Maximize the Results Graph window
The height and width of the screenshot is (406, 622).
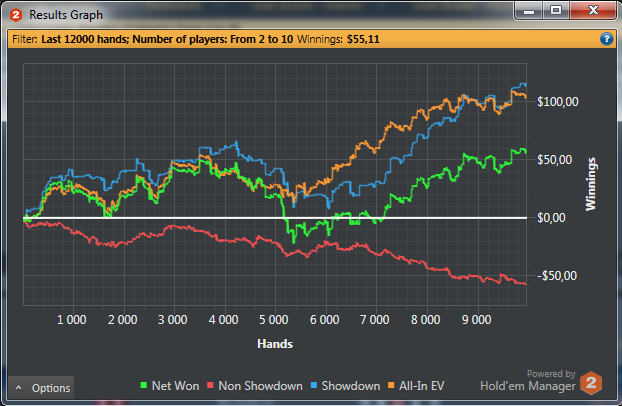(x=556, y=11)
